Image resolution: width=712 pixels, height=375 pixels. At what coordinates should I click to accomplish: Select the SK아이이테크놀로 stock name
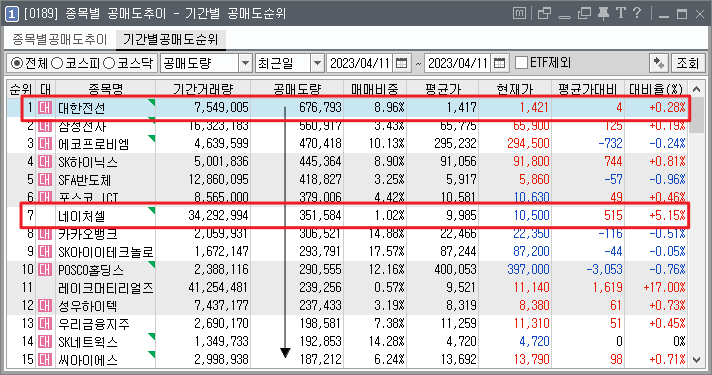[x=106, y=252]
